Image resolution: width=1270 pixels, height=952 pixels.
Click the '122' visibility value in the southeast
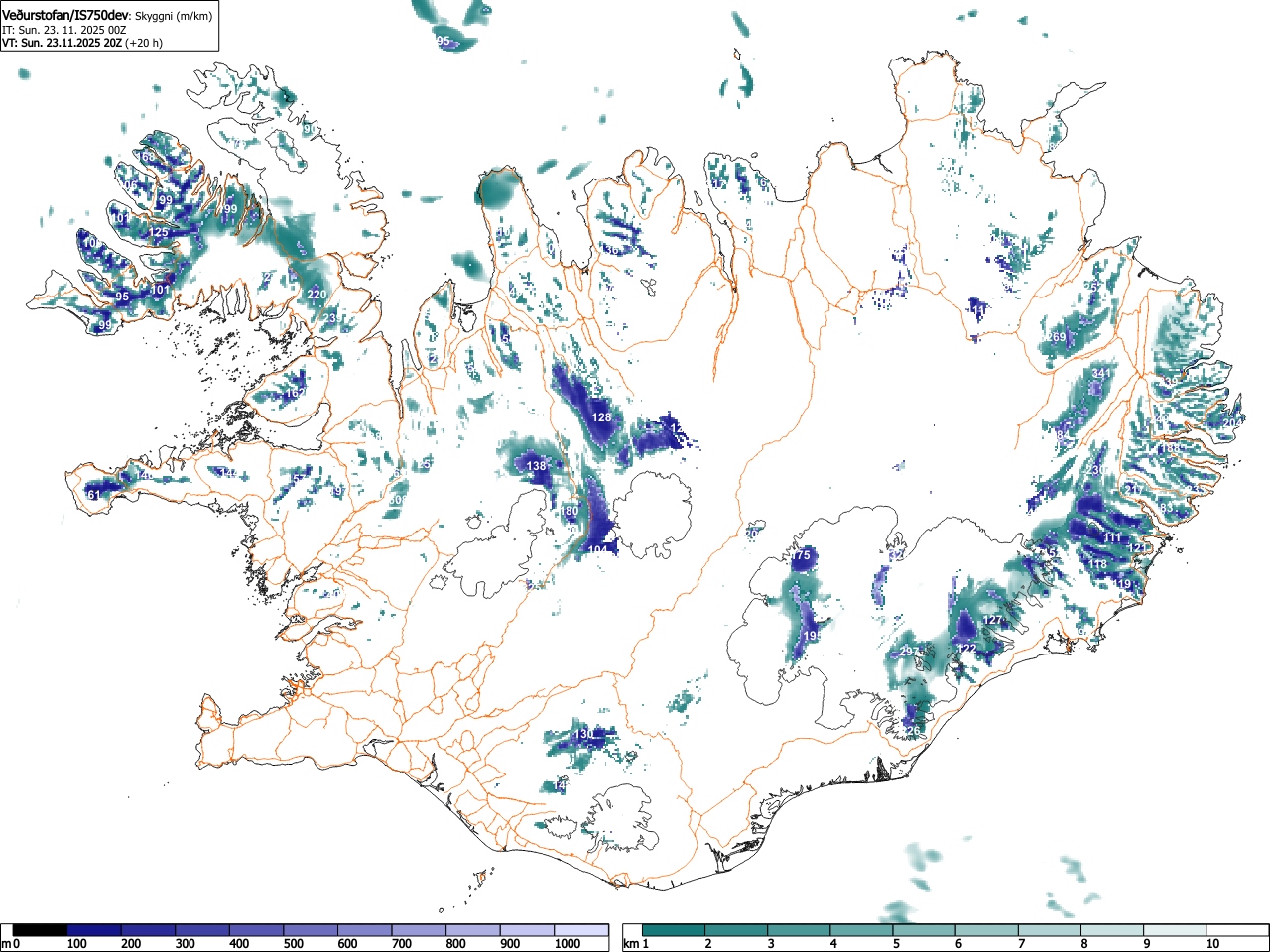(967, 650)
